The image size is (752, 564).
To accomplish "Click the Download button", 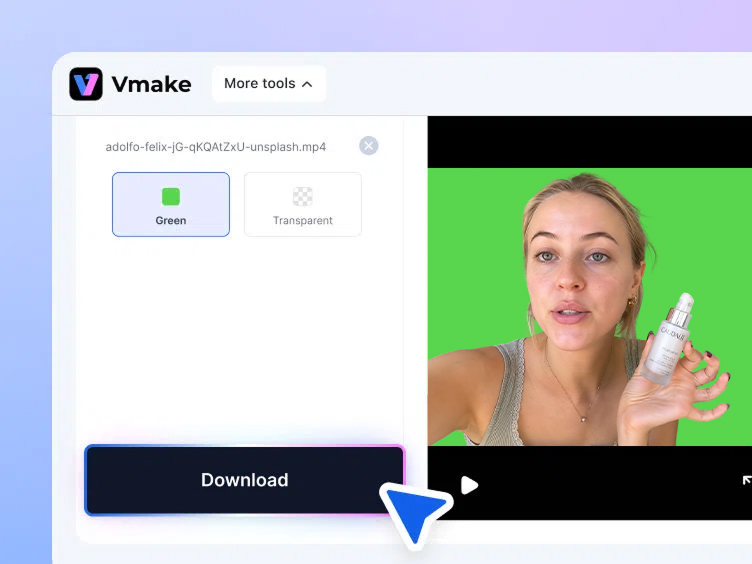I will [245, 480].
